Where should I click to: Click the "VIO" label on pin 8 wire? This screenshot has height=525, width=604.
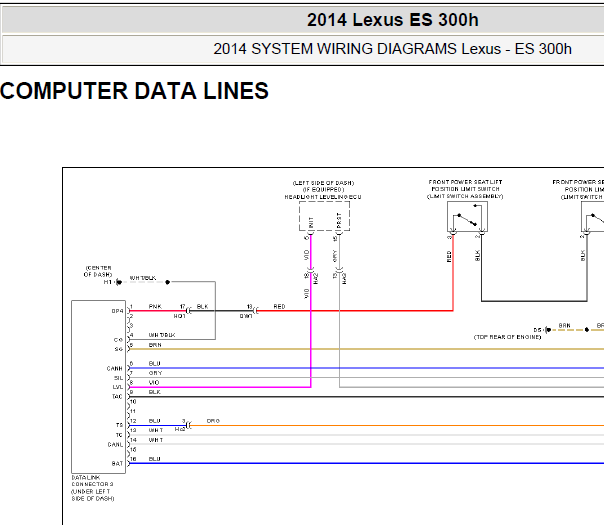(x=154, y=382)
